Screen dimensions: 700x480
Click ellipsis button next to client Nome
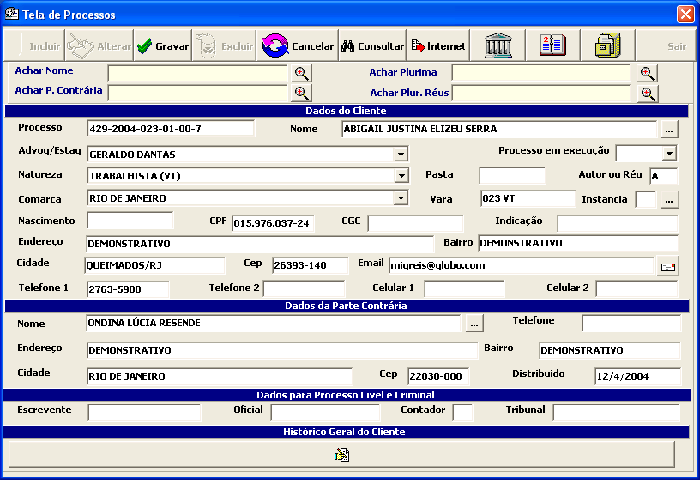click(x=669, y=129)
